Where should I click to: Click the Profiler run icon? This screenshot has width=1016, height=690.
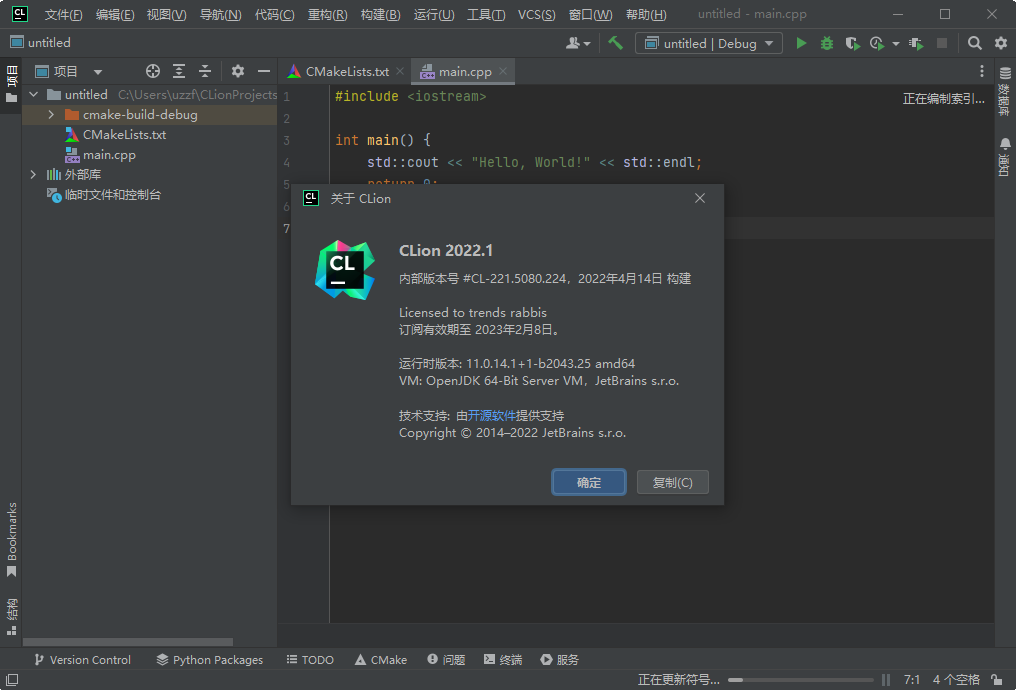(877, 43)
